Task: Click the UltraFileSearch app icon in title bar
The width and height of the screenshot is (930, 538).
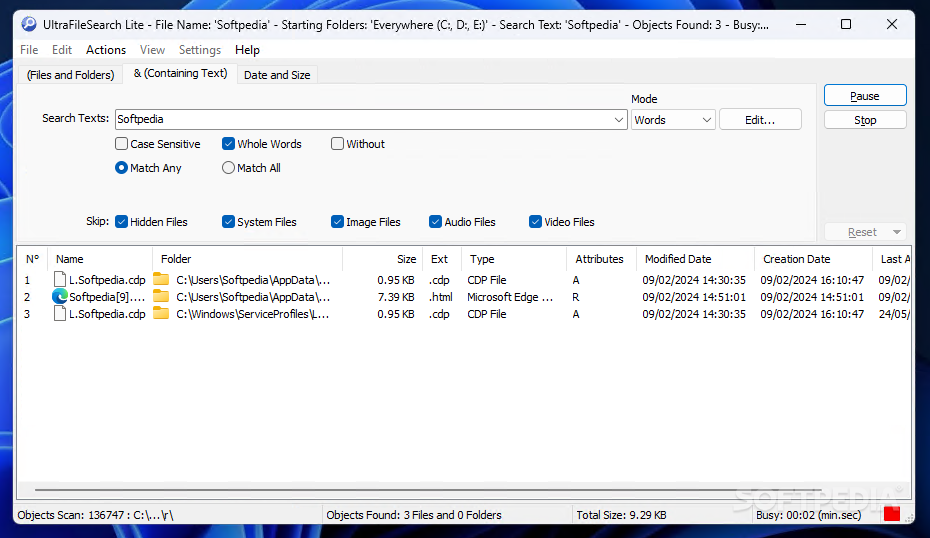Action: [28, 24]
